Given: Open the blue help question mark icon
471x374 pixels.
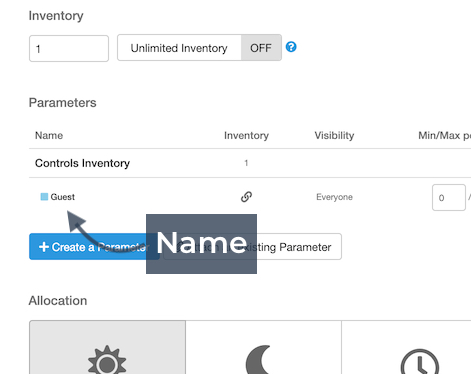Looking at the screenshot, I should [291, 47].
